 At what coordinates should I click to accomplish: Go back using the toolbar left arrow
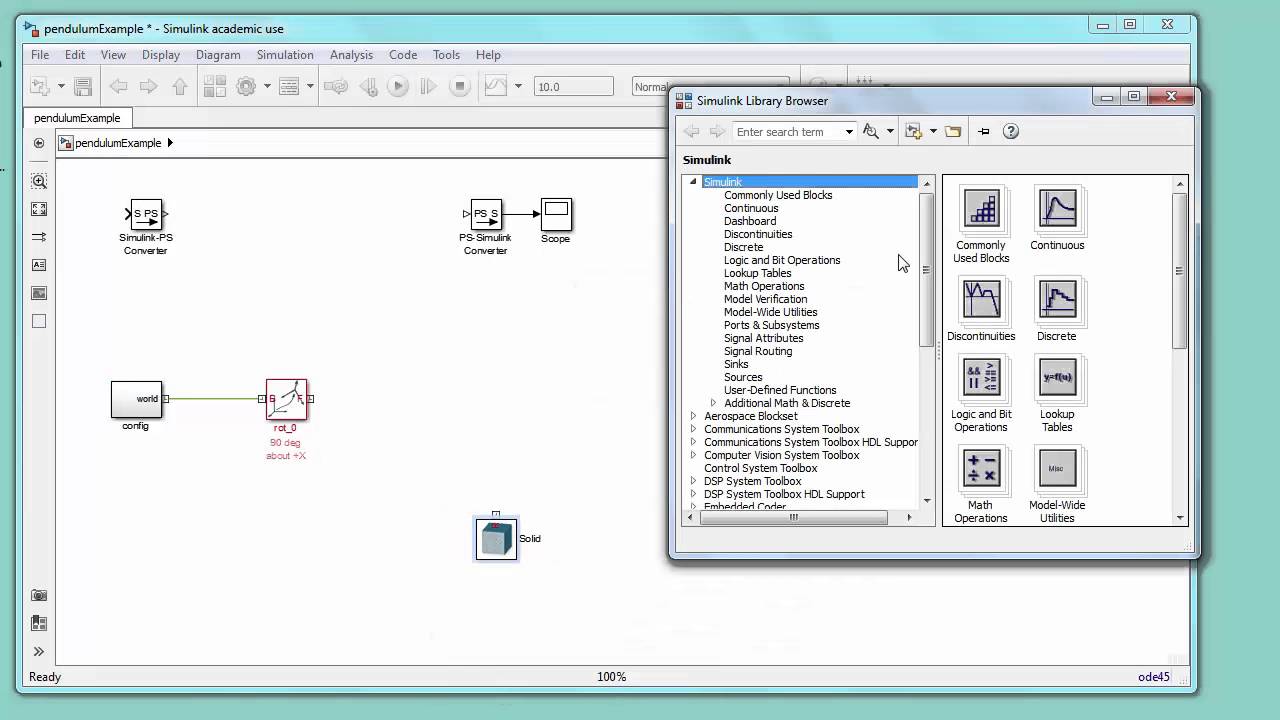coord(117,87)
